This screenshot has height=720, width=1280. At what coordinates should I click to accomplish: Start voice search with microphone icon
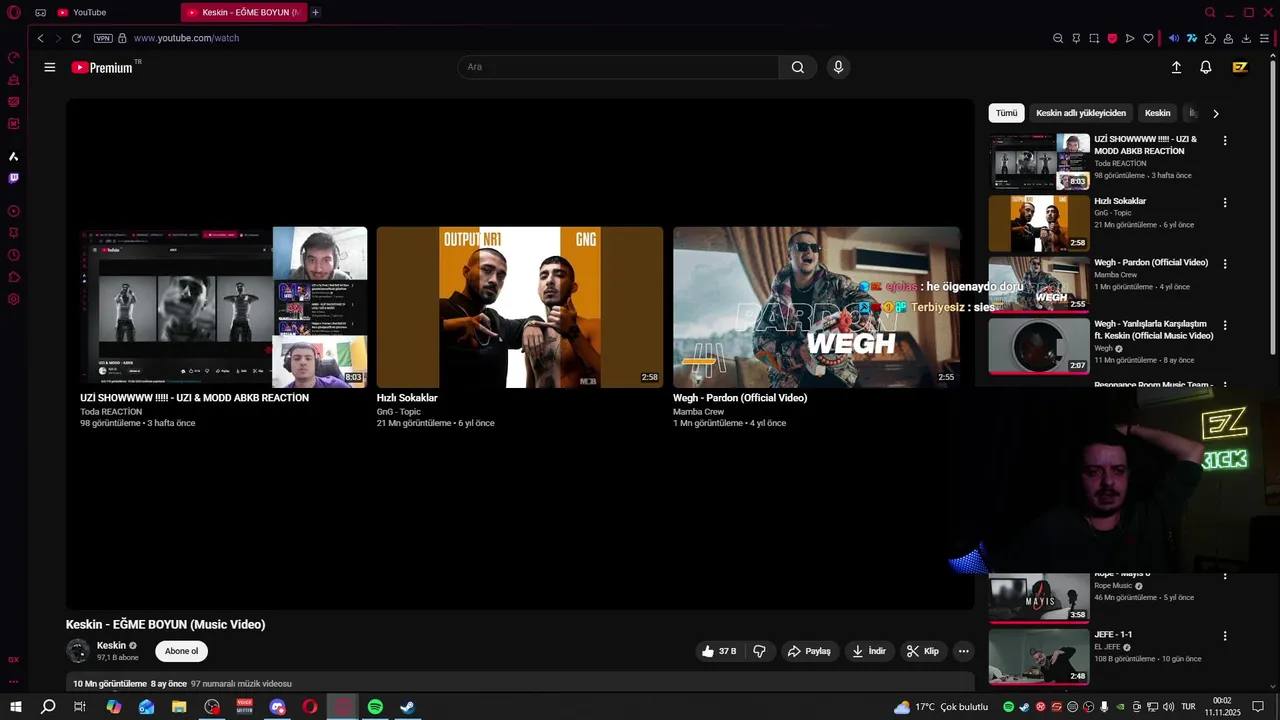pos(838,67)
